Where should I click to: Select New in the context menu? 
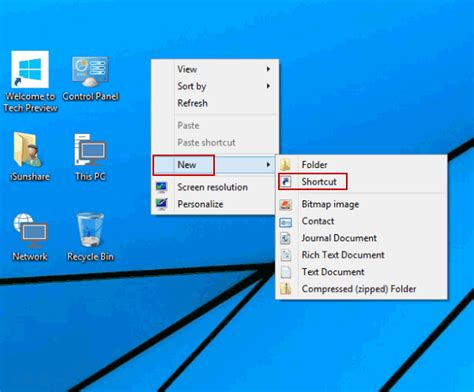(x=214, y=165)
